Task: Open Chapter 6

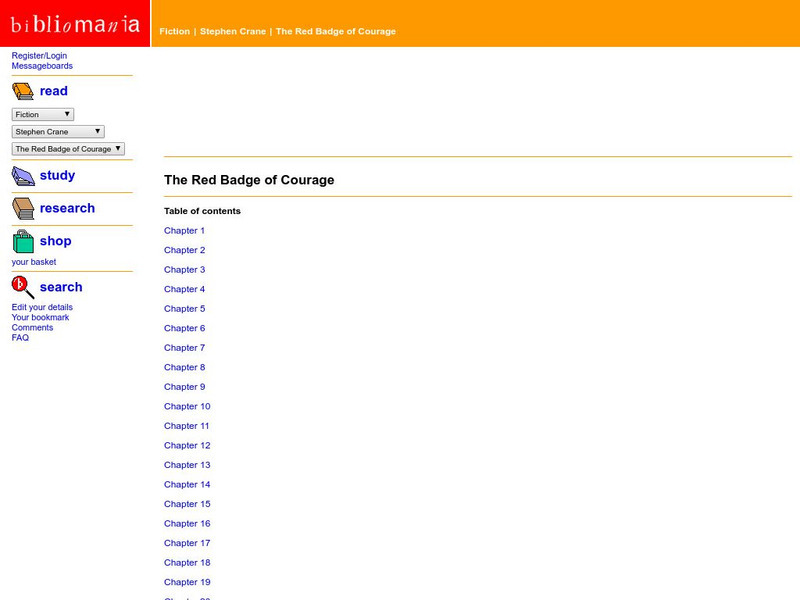Action: 184,328
